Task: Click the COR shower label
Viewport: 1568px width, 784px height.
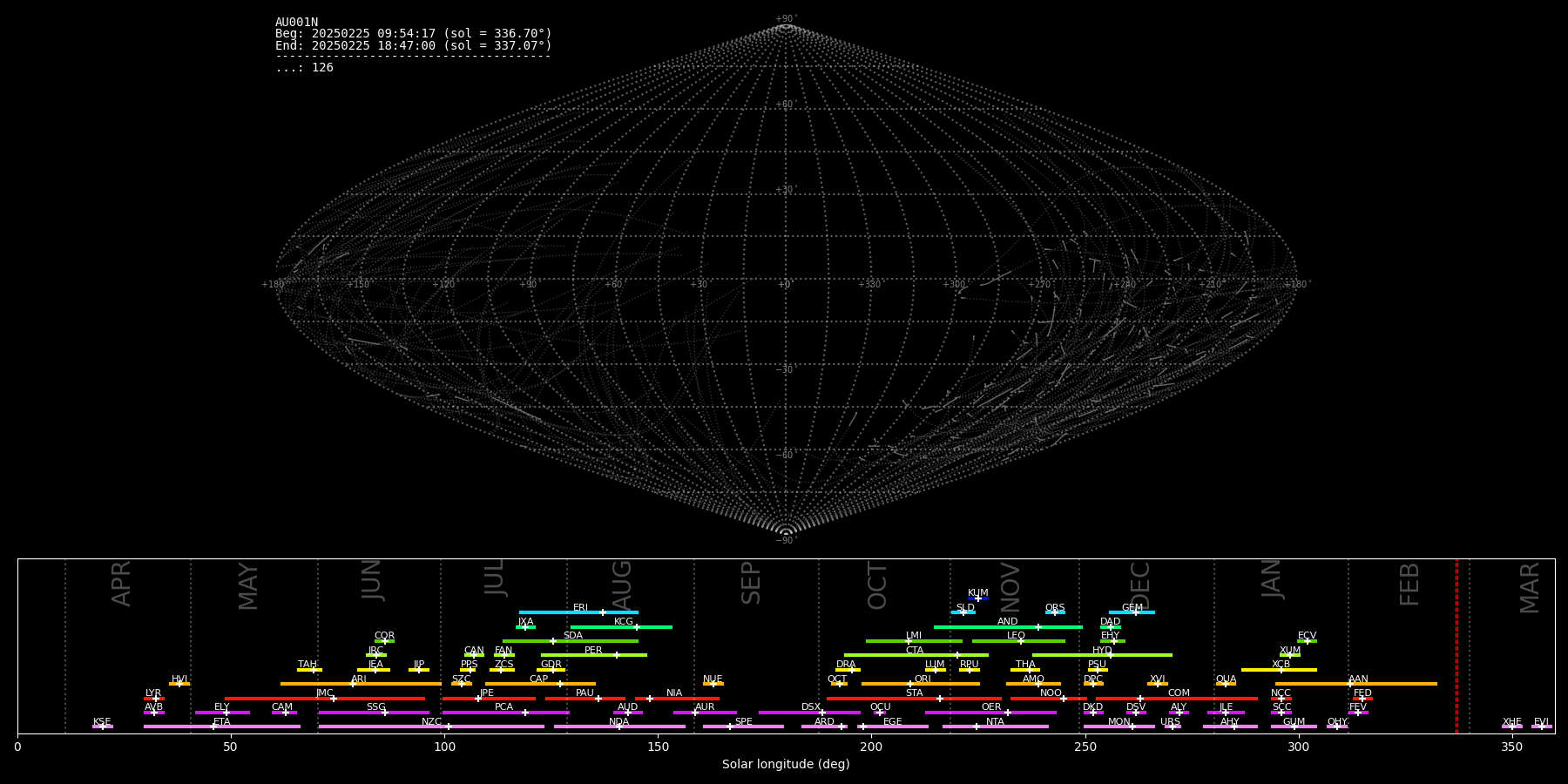Action: pos(384,636)
